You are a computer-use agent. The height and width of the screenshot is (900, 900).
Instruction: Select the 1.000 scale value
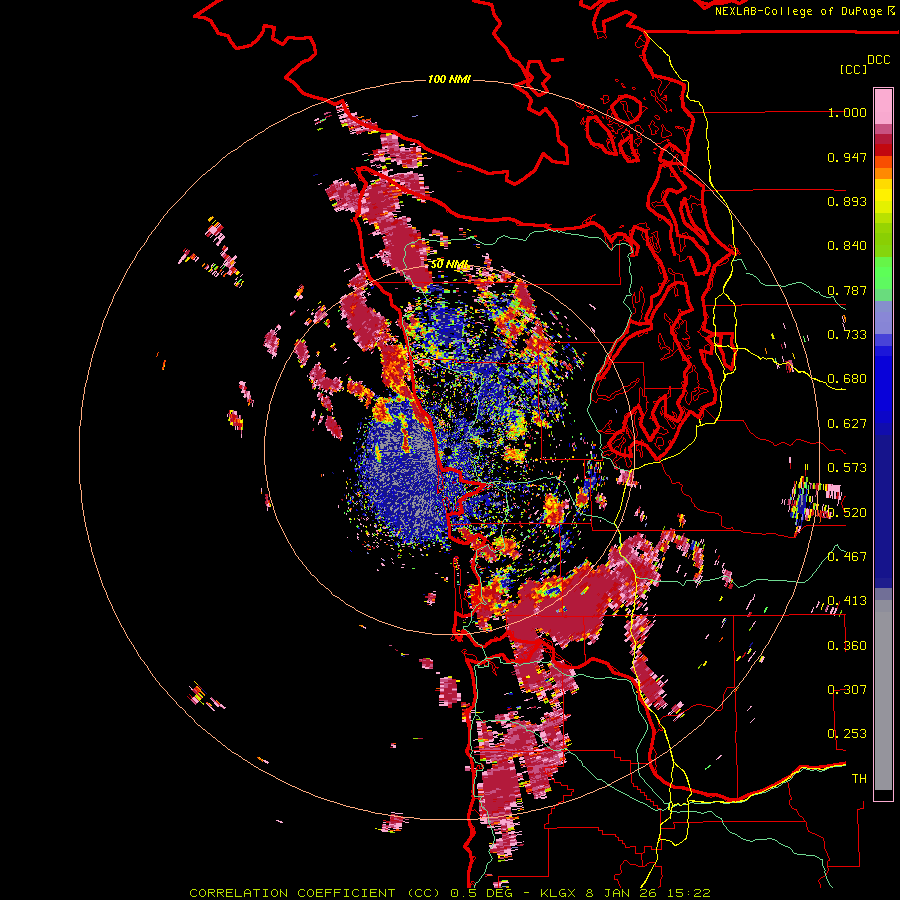point(847,113)
